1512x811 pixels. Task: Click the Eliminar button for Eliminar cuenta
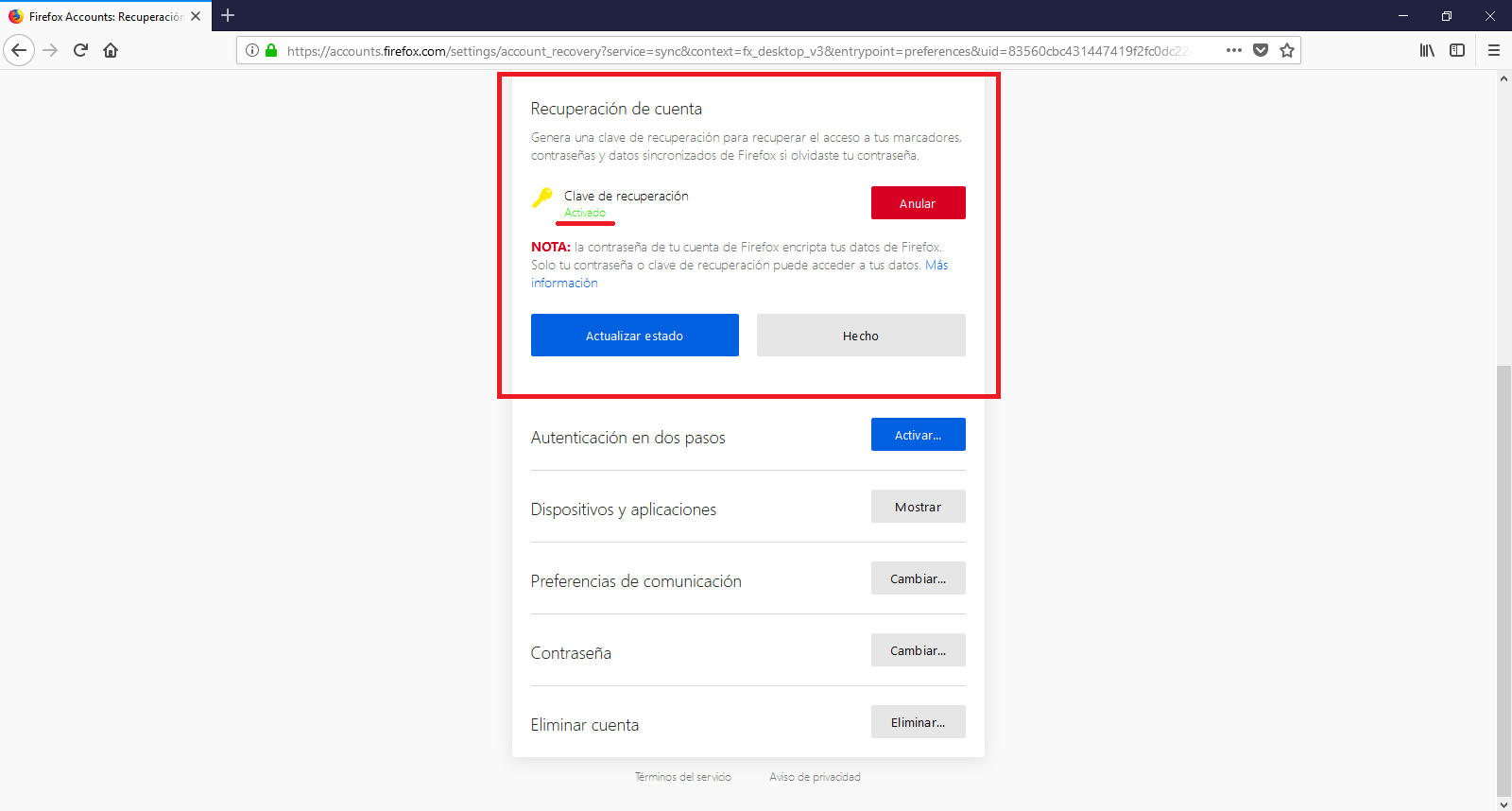click(918, 722)
